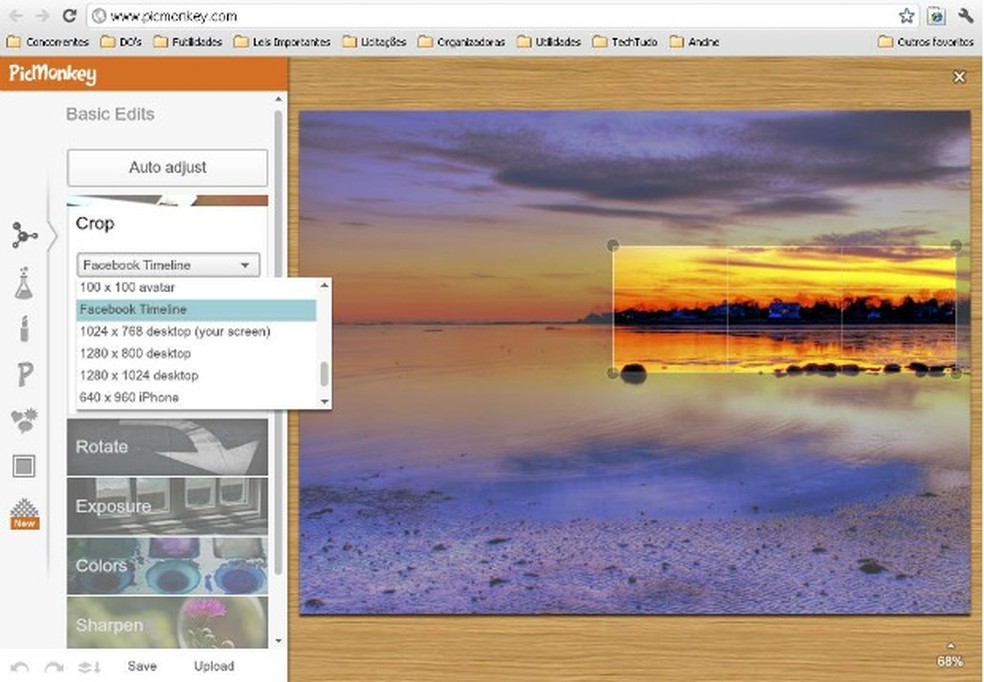This screenshot has height=682, width=984.
Task: Click the undo arrow icon
Action: coord(19,667)
